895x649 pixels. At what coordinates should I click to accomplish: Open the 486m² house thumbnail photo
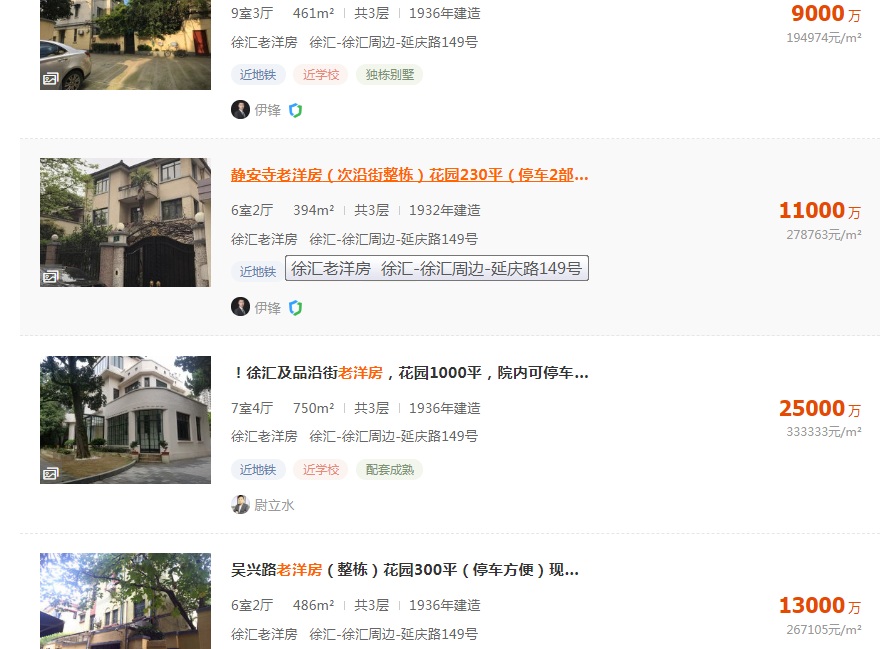125,601
